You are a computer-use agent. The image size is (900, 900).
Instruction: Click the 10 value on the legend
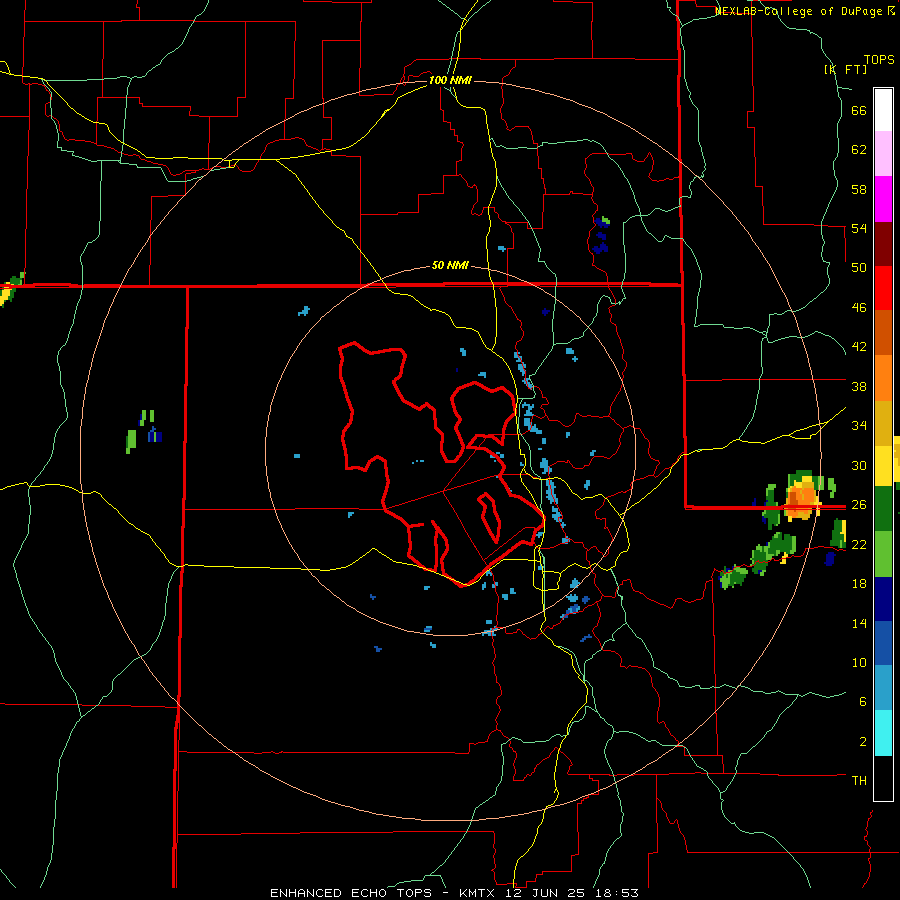859,662
